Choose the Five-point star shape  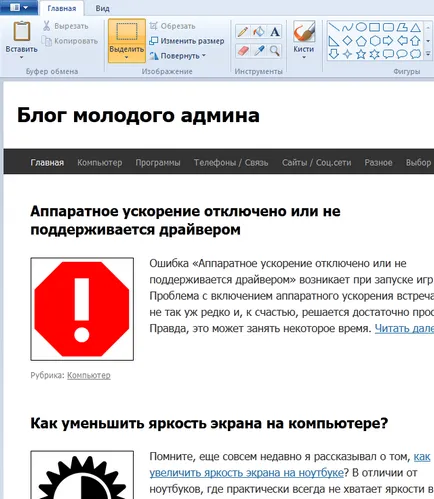tap(361, 54)
